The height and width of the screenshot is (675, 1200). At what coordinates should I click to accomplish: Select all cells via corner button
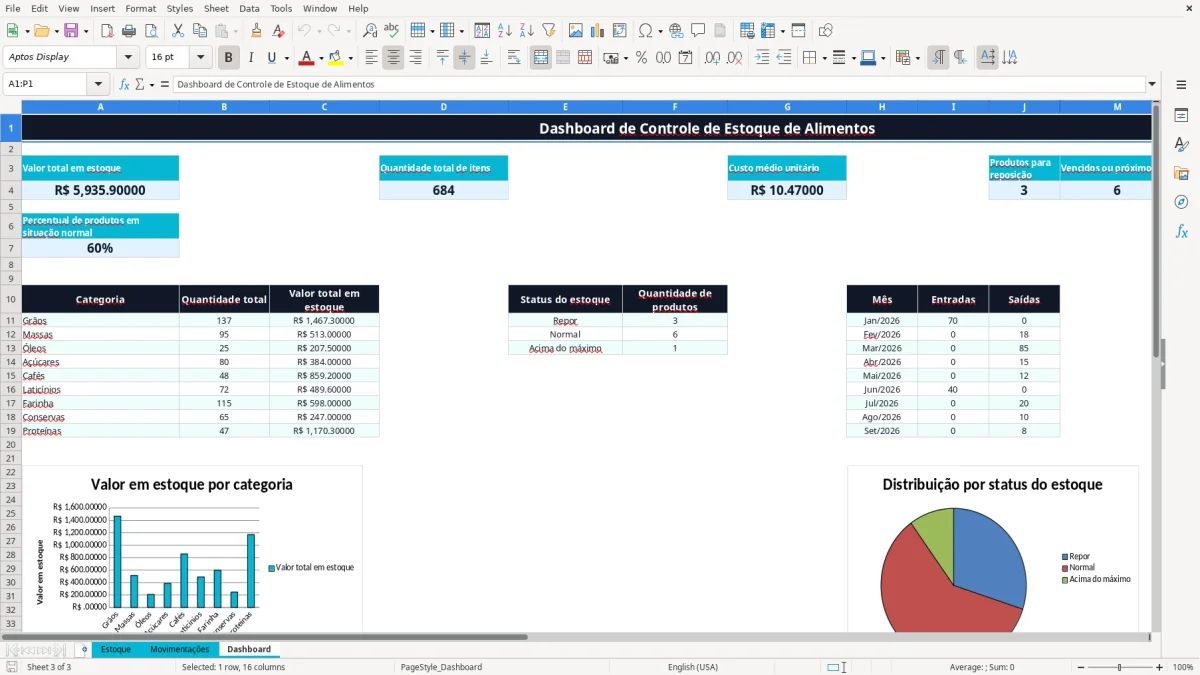10,107
